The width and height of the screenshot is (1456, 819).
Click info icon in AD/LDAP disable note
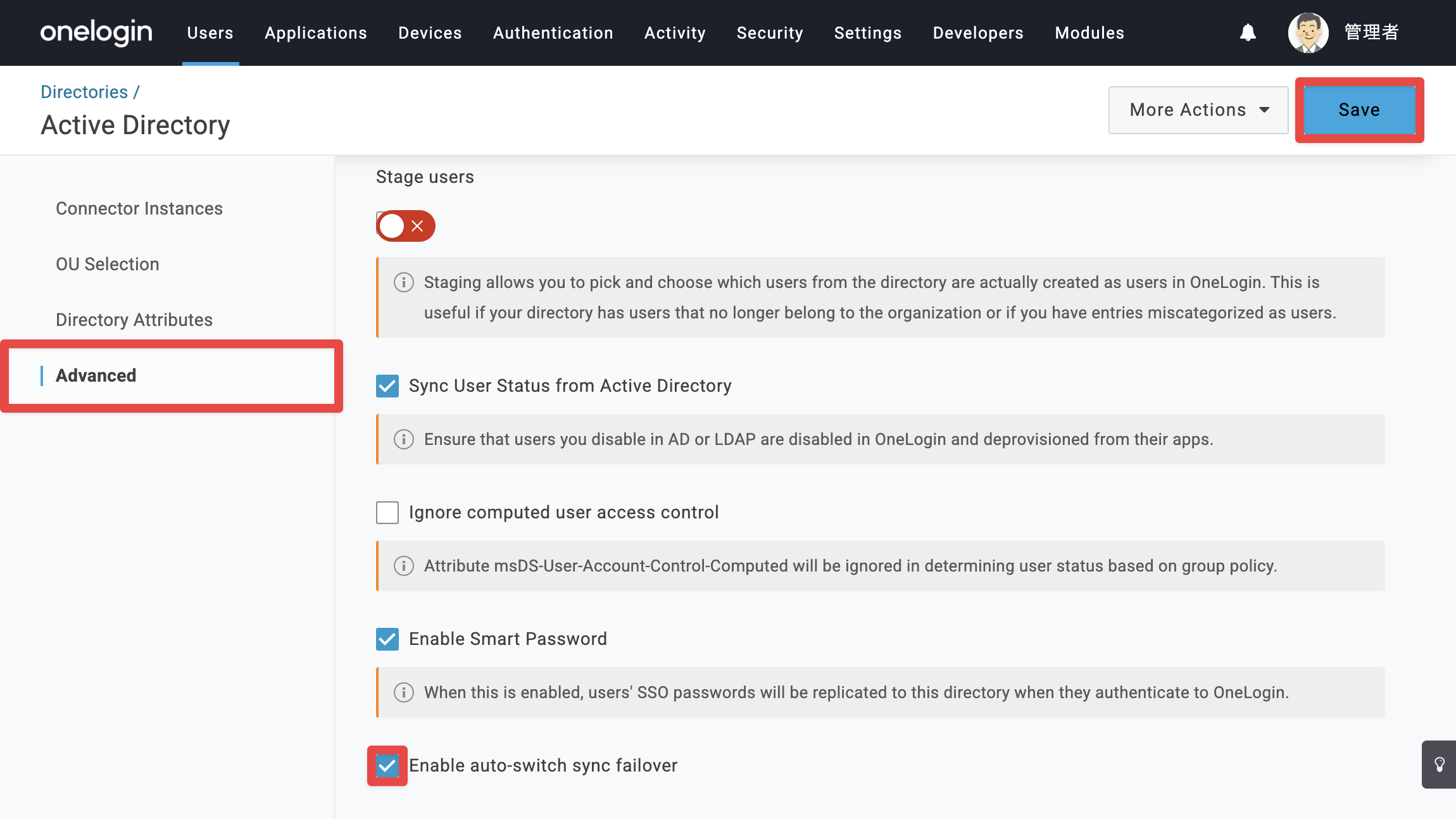tap(404, 439)
